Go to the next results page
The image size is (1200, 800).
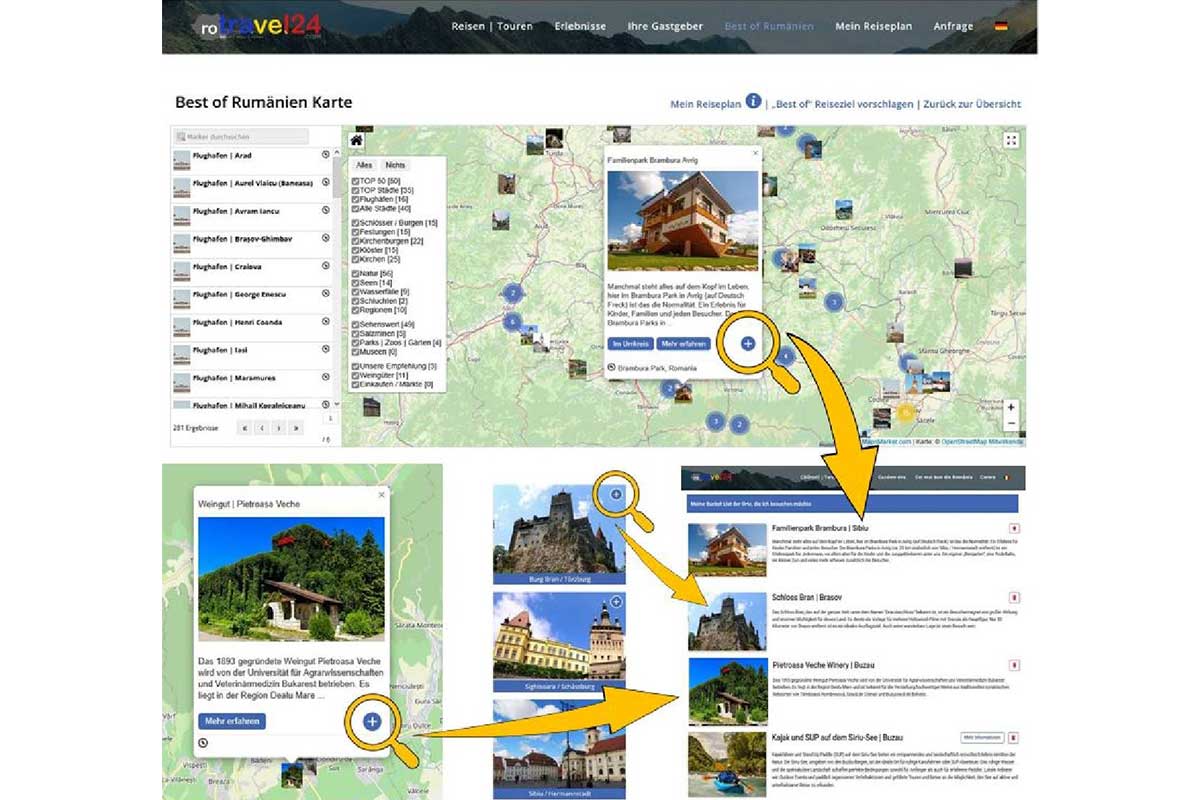[x=278, y=428]
